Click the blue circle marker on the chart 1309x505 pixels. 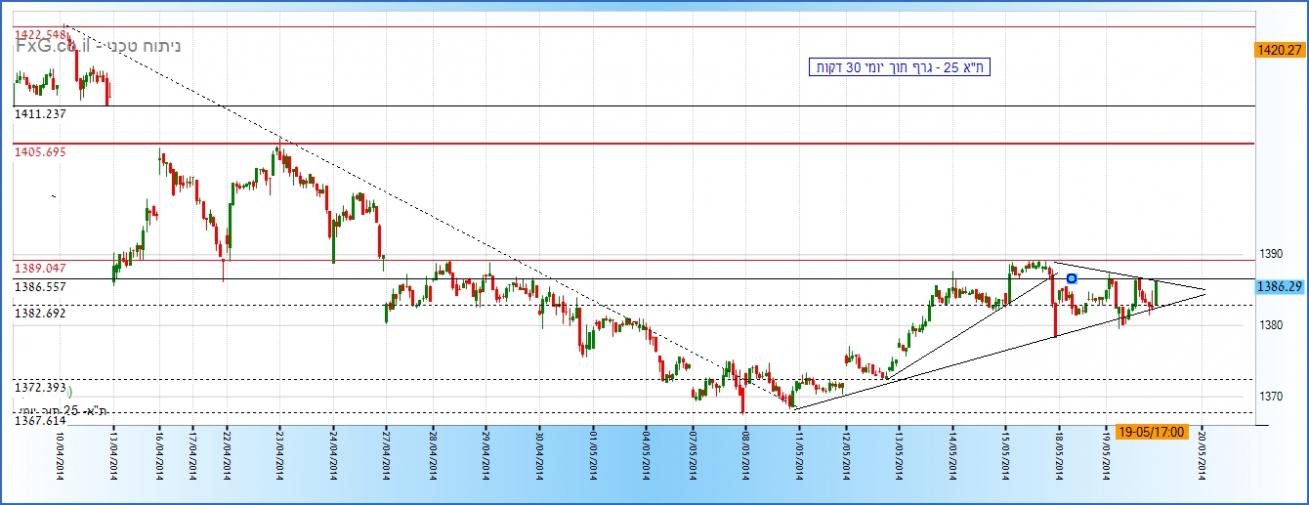click(1071, 277)
